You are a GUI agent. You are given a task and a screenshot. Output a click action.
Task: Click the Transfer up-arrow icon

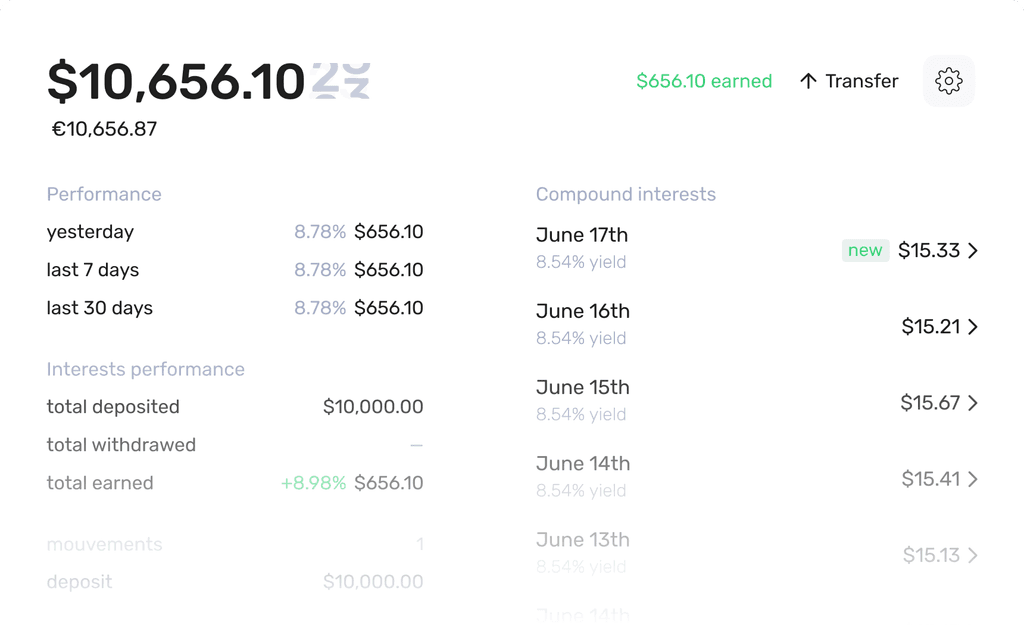click(808, 81)
